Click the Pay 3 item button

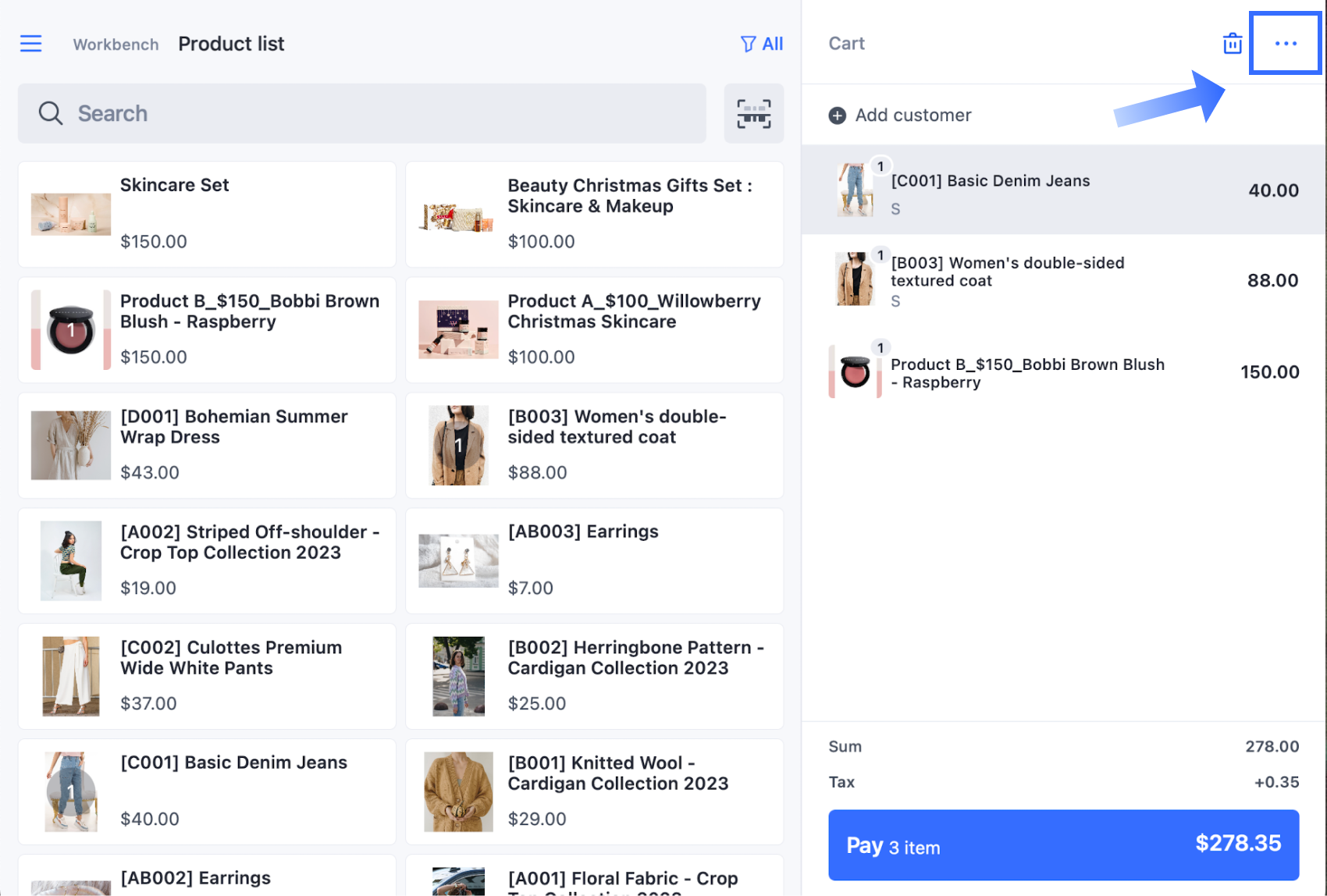click(x=1064, y=845)
